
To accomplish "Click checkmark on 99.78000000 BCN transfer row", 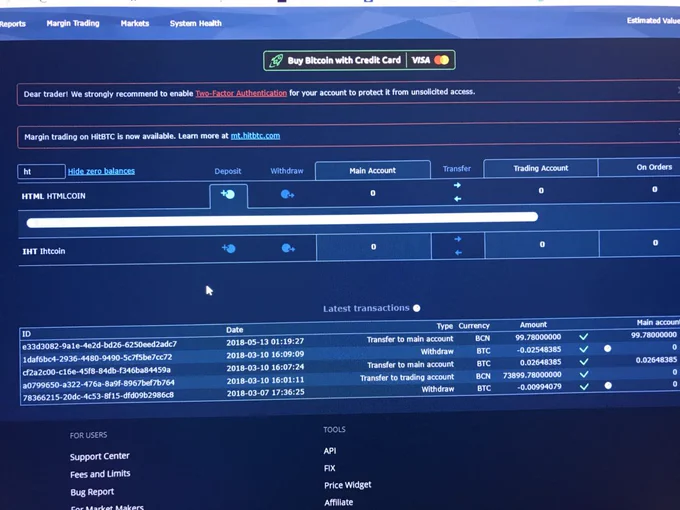I will click(x=584, y=336).
